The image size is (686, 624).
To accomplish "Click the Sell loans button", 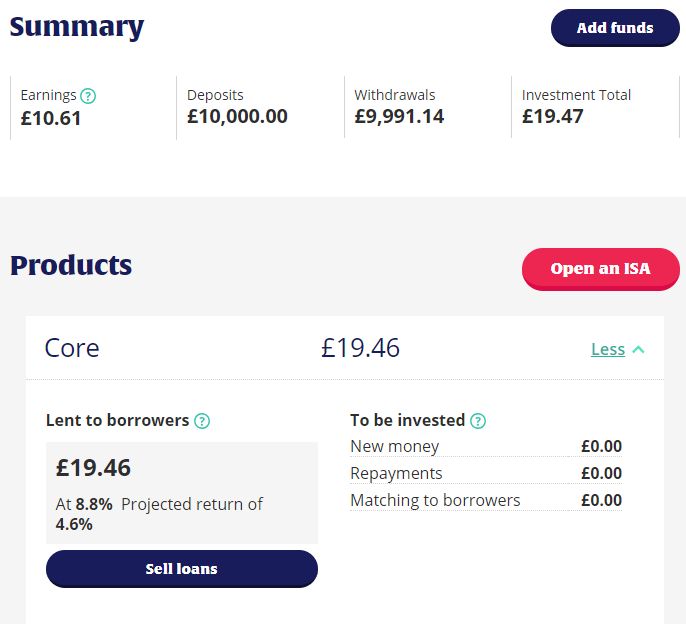I will click(182, 569).
